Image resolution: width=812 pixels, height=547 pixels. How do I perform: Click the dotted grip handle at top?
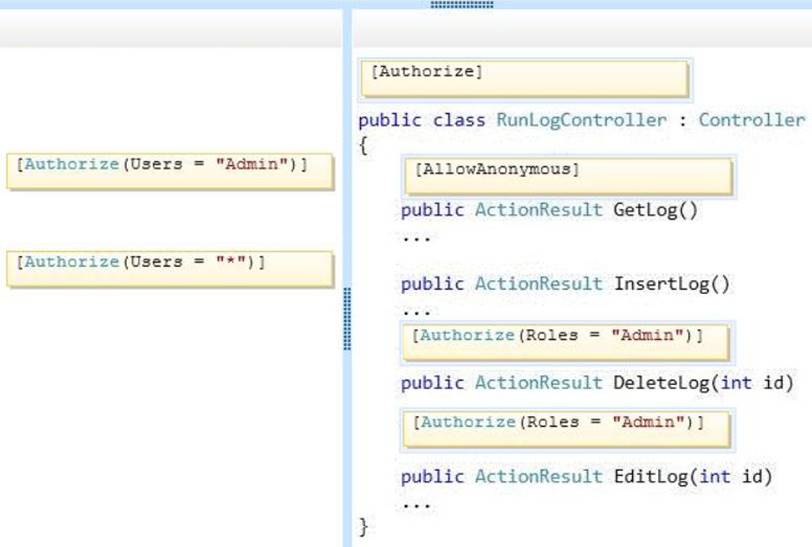[462, 5]
